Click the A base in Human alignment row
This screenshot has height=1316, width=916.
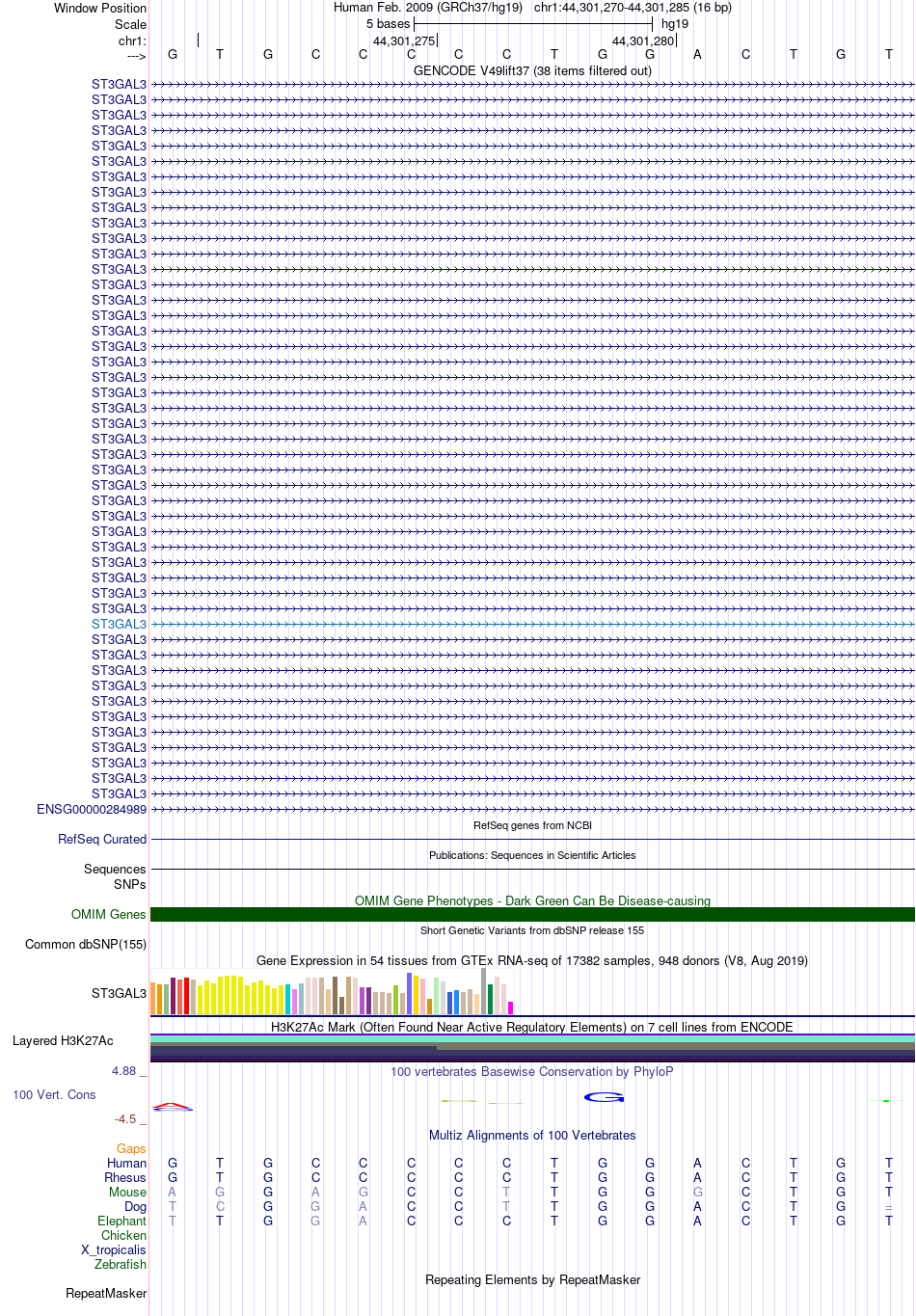697,1163
